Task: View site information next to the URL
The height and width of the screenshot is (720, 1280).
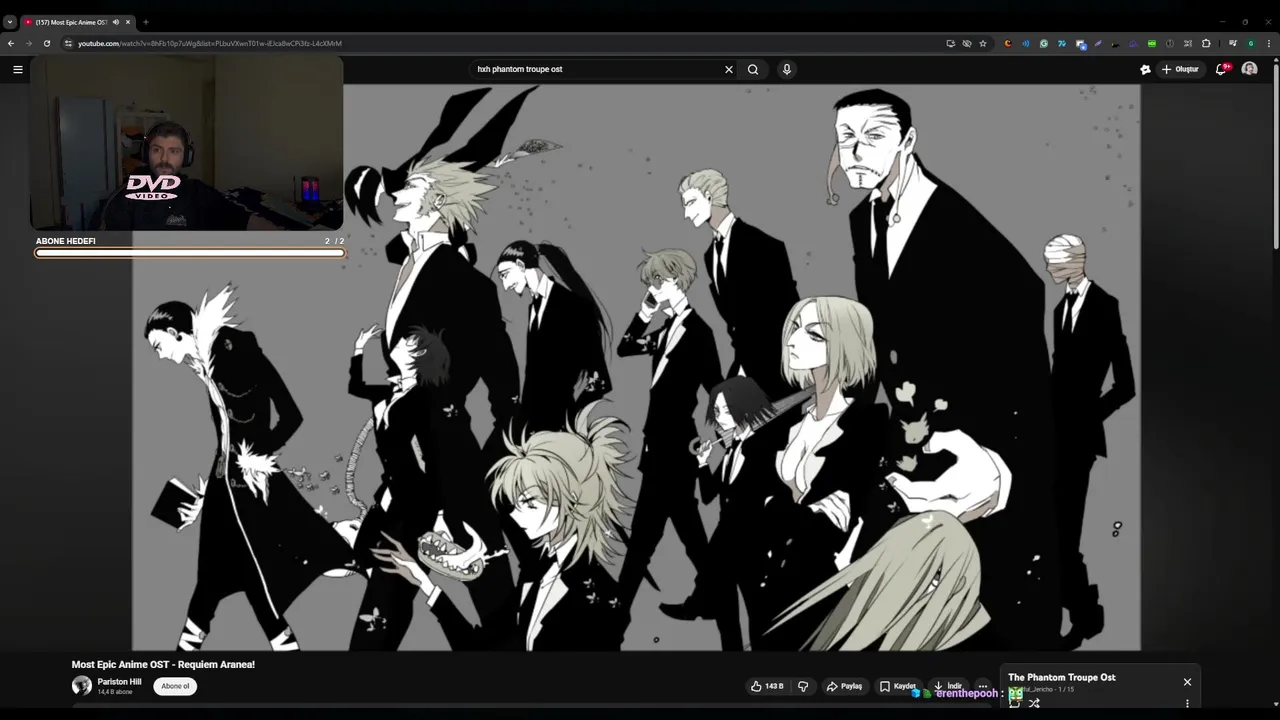Action: 68,43
